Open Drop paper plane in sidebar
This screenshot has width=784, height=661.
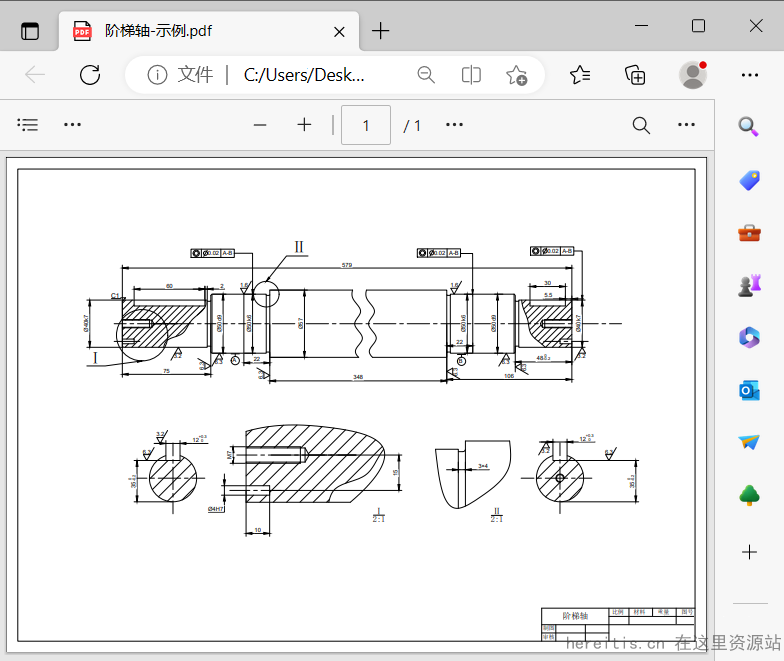(x=750, y=442)
